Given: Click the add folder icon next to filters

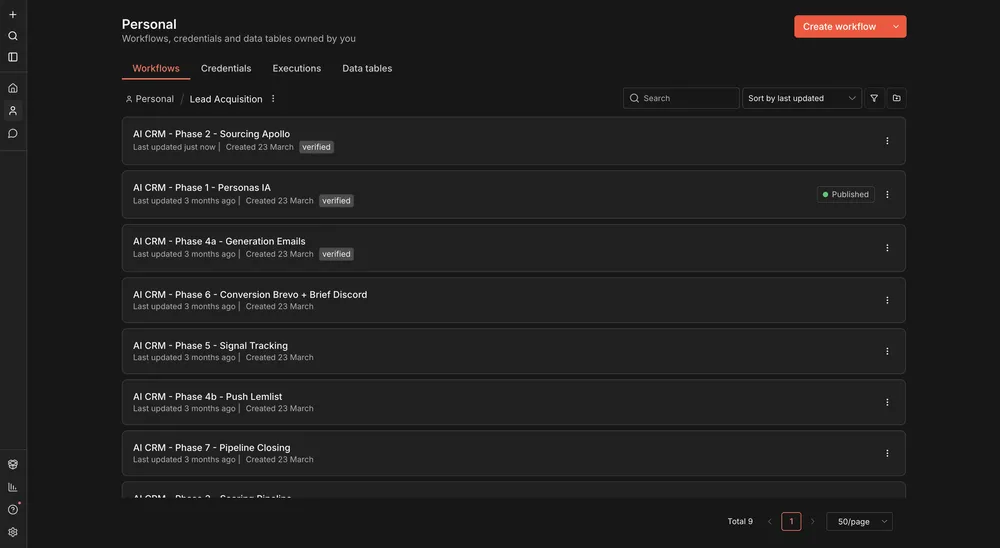Looking at the screenshot, I should [x=896, y=98].
